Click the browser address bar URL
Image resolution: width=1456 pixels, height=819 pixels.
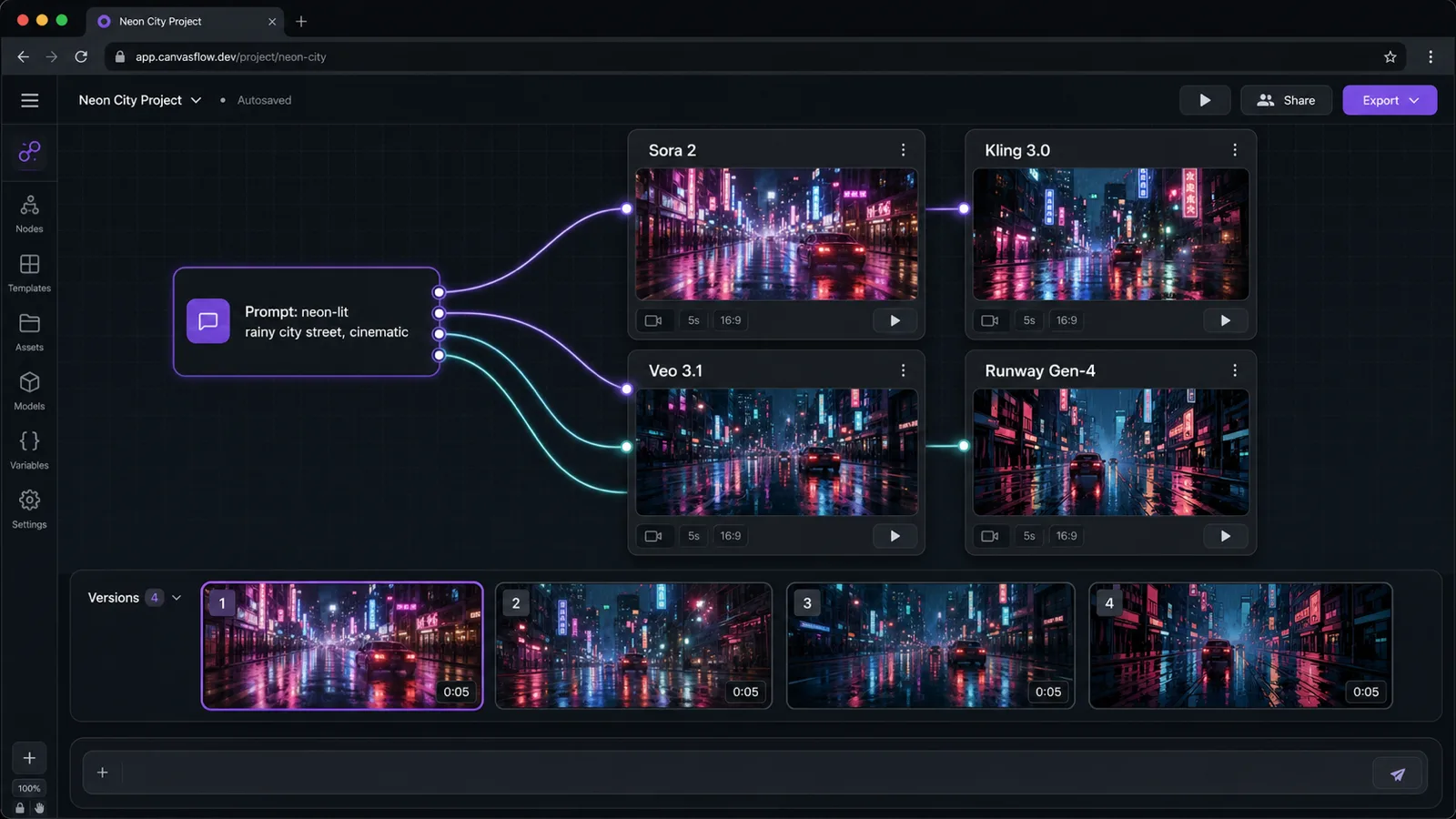(x=231, y=56)
